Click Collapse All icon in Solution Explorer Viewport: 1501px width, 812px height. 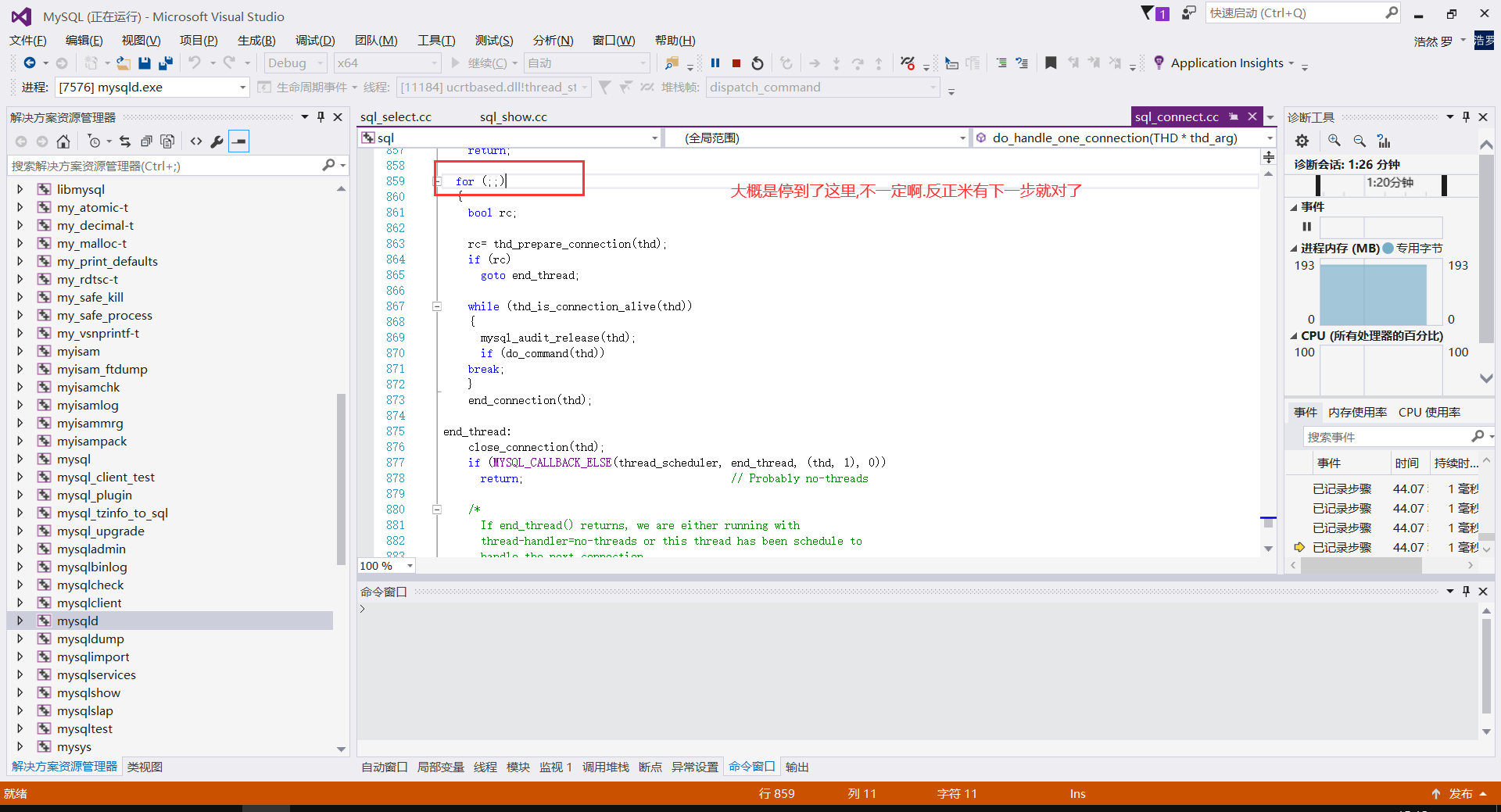(146, 141)
